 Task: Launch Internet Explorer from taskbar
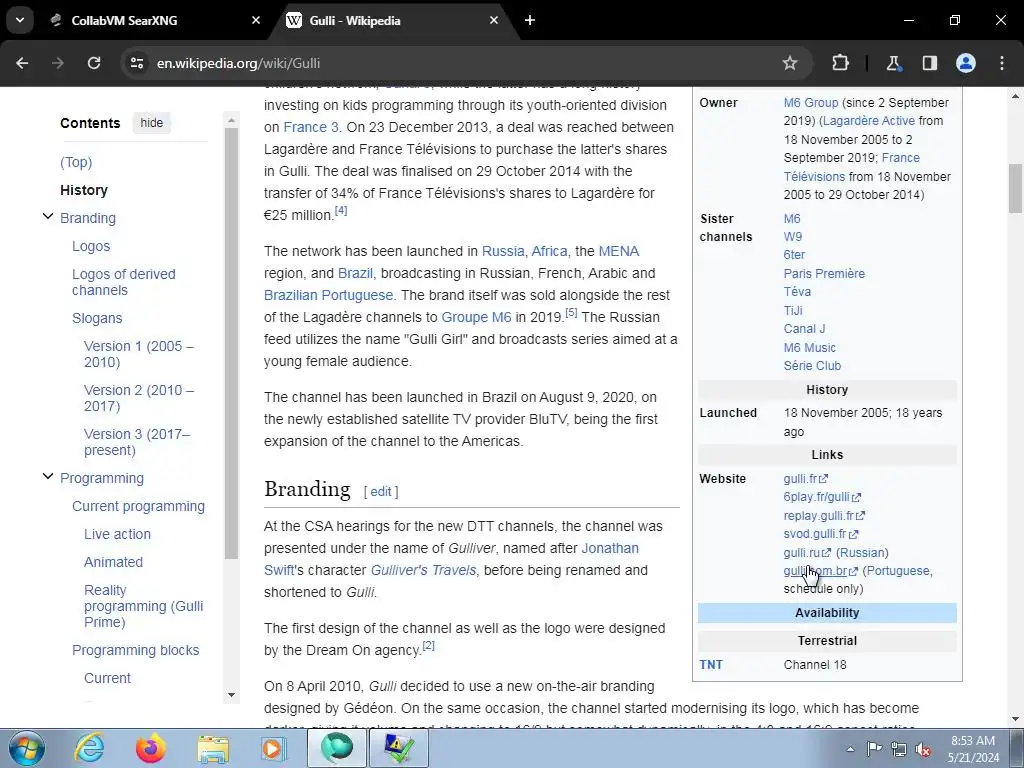click(x=89, y=748)
